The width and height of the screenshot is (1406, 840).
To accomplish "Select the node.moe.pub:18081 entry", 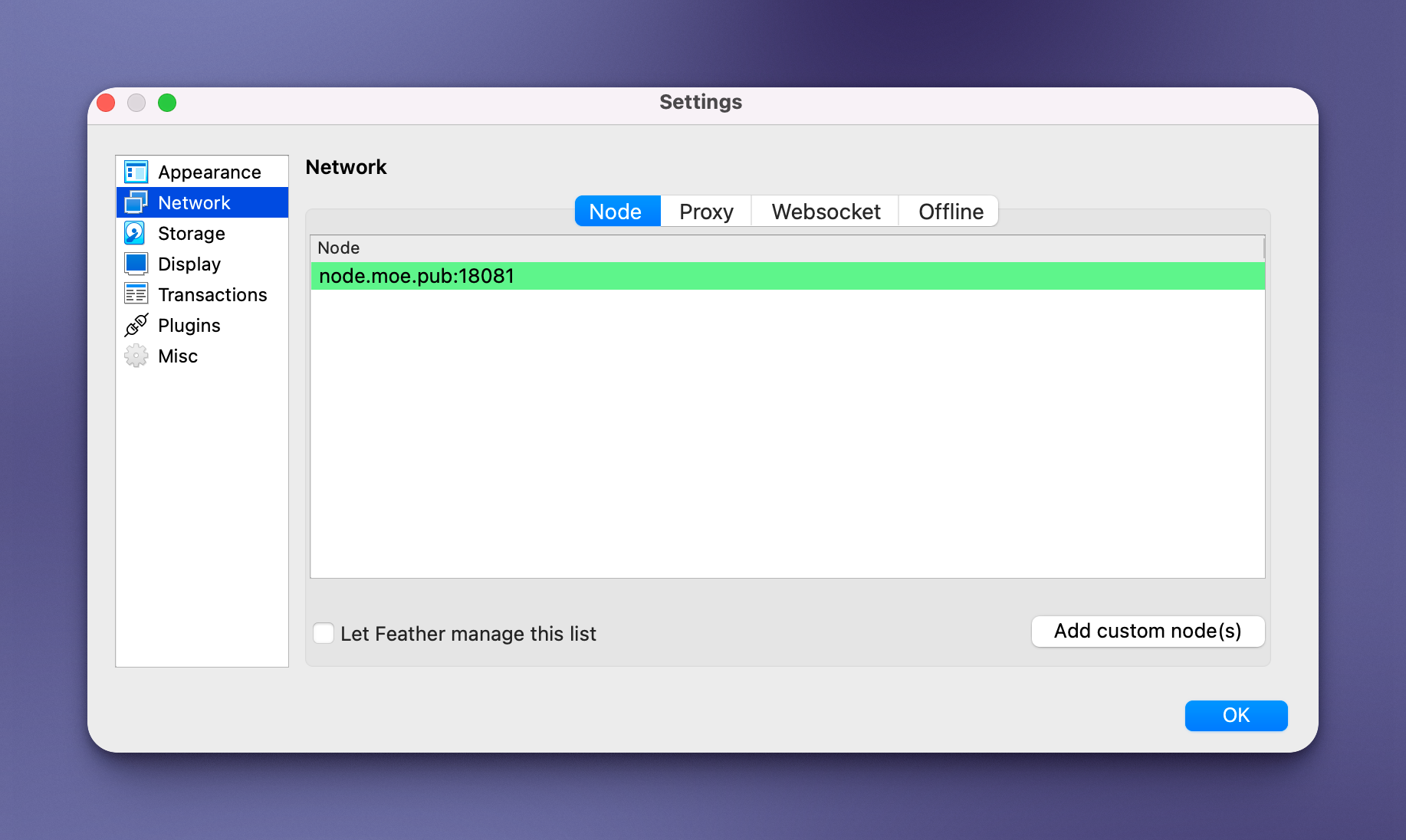I will (416, 276).
